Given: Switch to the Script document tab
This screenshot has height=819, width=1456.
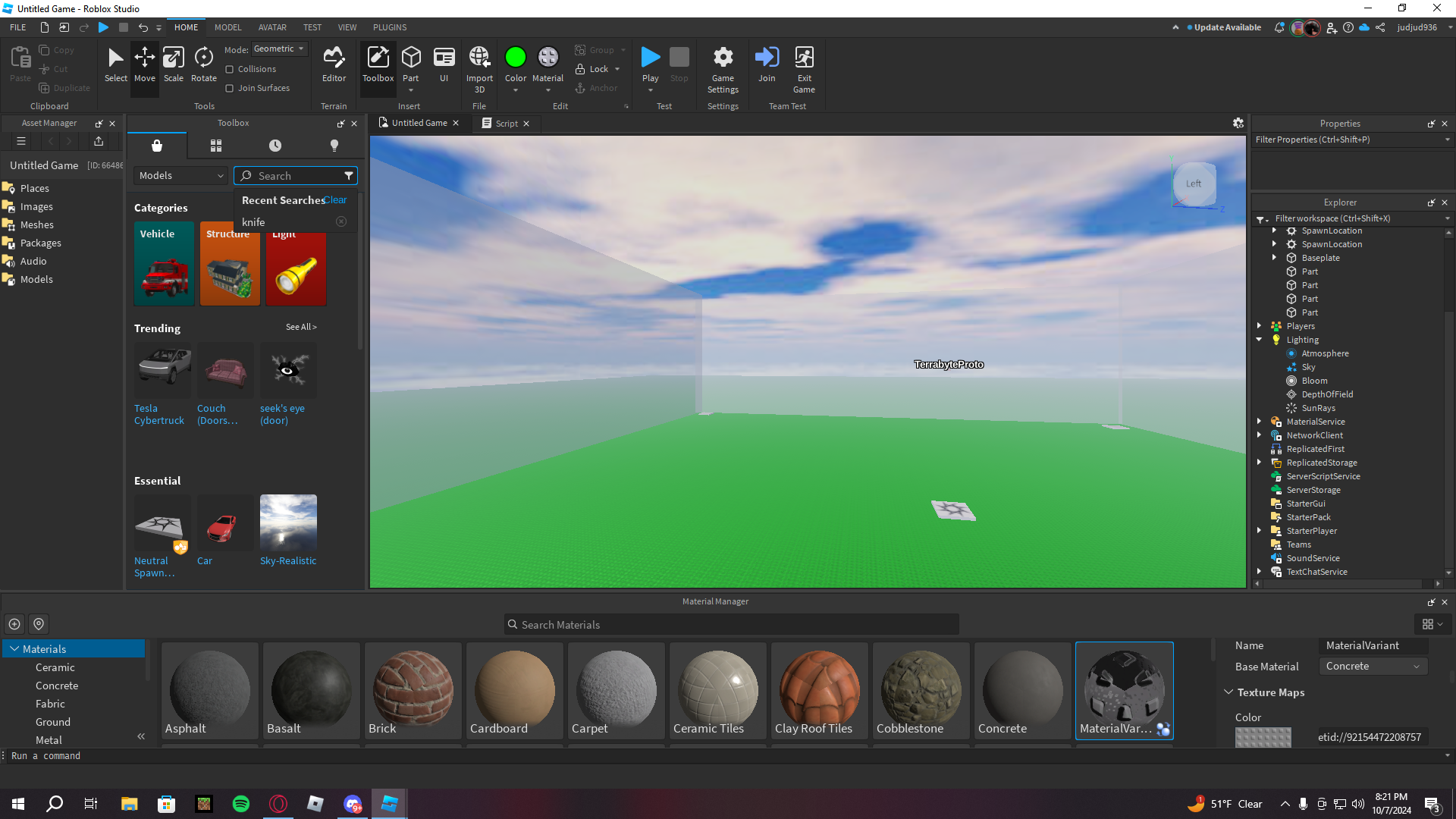Looking at the screenshot, I should 506,124.
